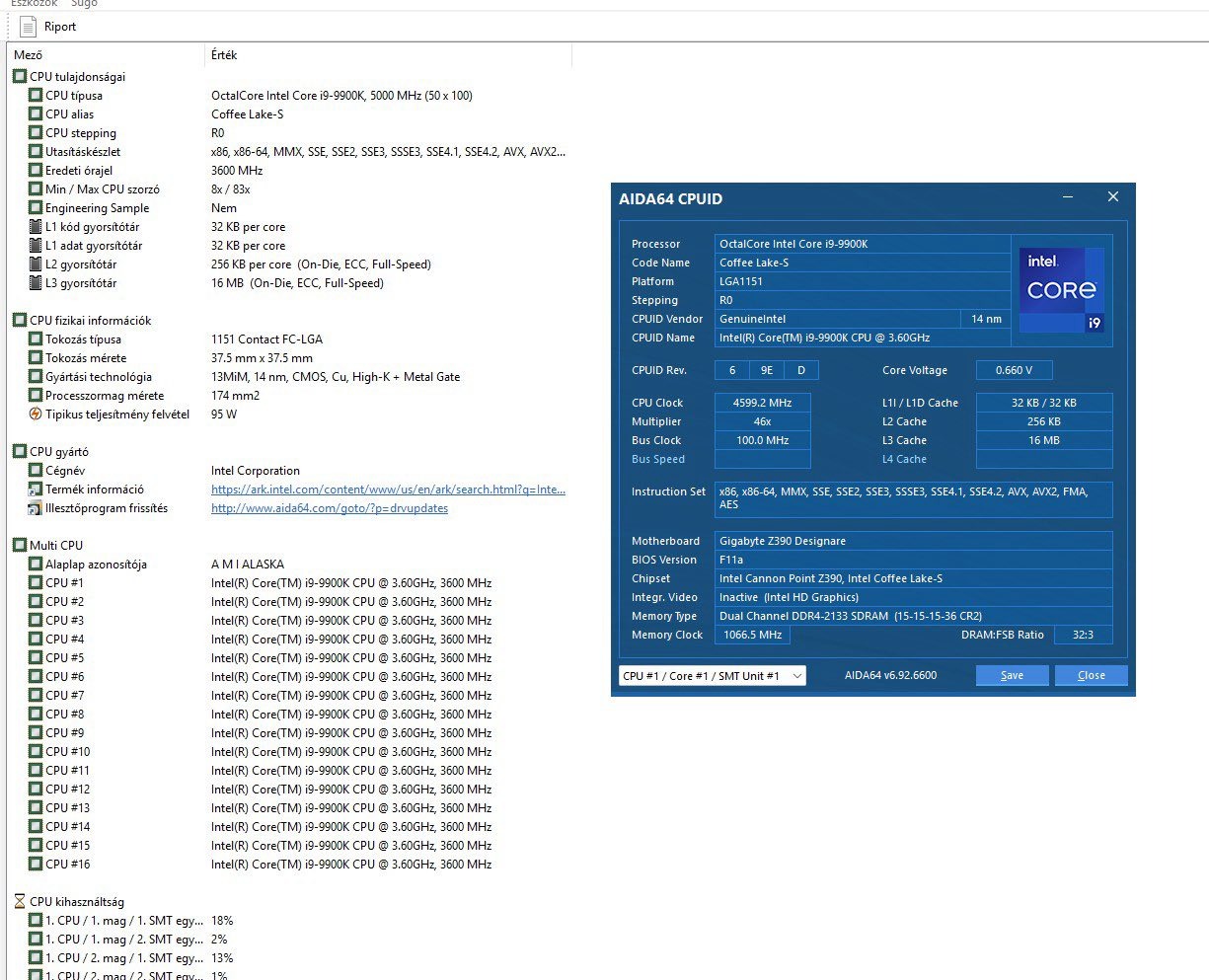This screenshot has height=980, width=1209.
Task: Click the Gyártási technológia row icon
Action: click(36, 376)
